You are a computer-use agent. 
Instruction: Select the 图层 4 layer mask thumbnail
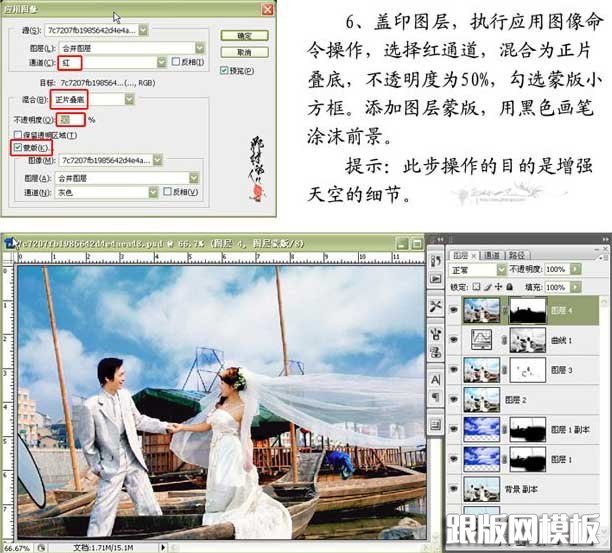(x=528, y=310)
